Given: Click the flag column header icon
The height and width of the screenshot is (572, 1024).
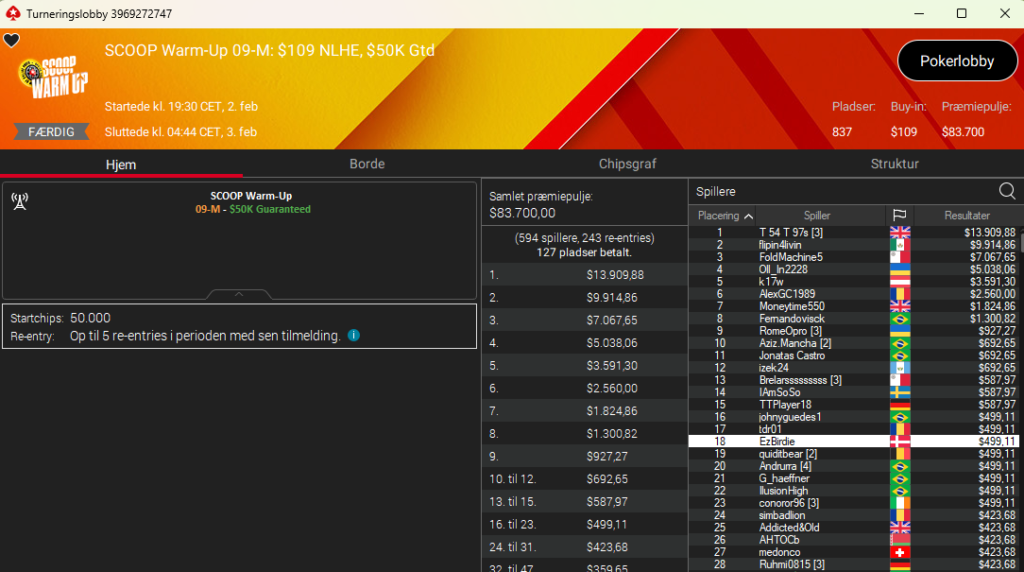Looking at the screenshot, I should [x=899, y=215].
